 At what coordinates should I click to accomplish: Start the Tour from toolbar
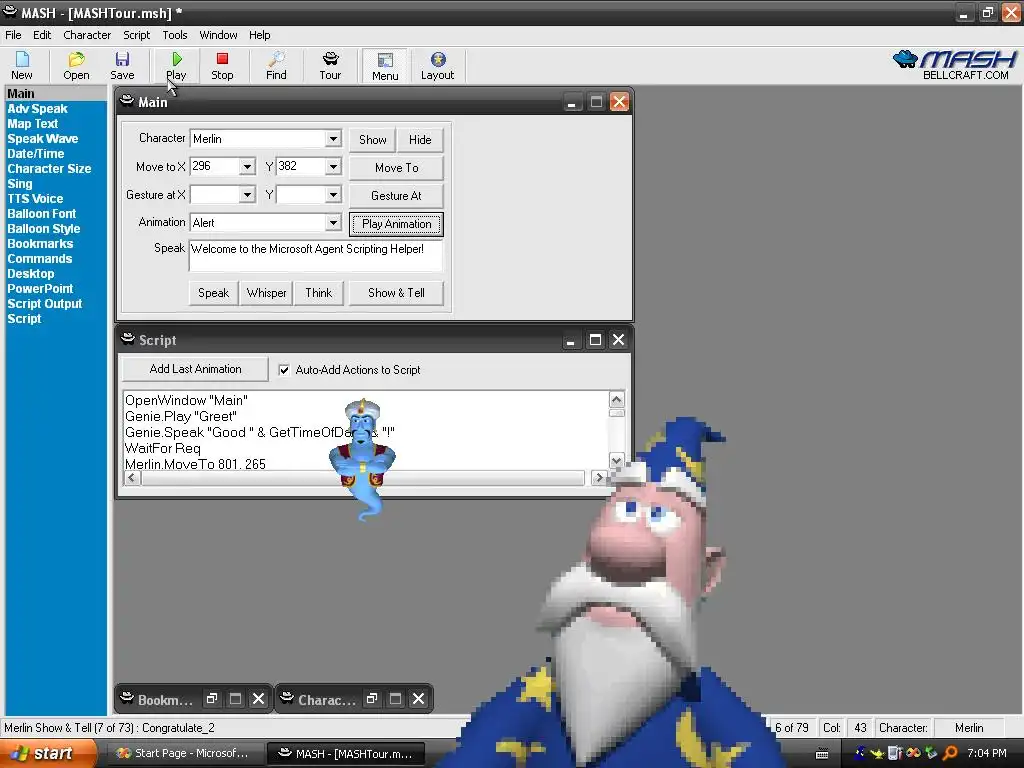pyautogui.click(x=330, y=66)
